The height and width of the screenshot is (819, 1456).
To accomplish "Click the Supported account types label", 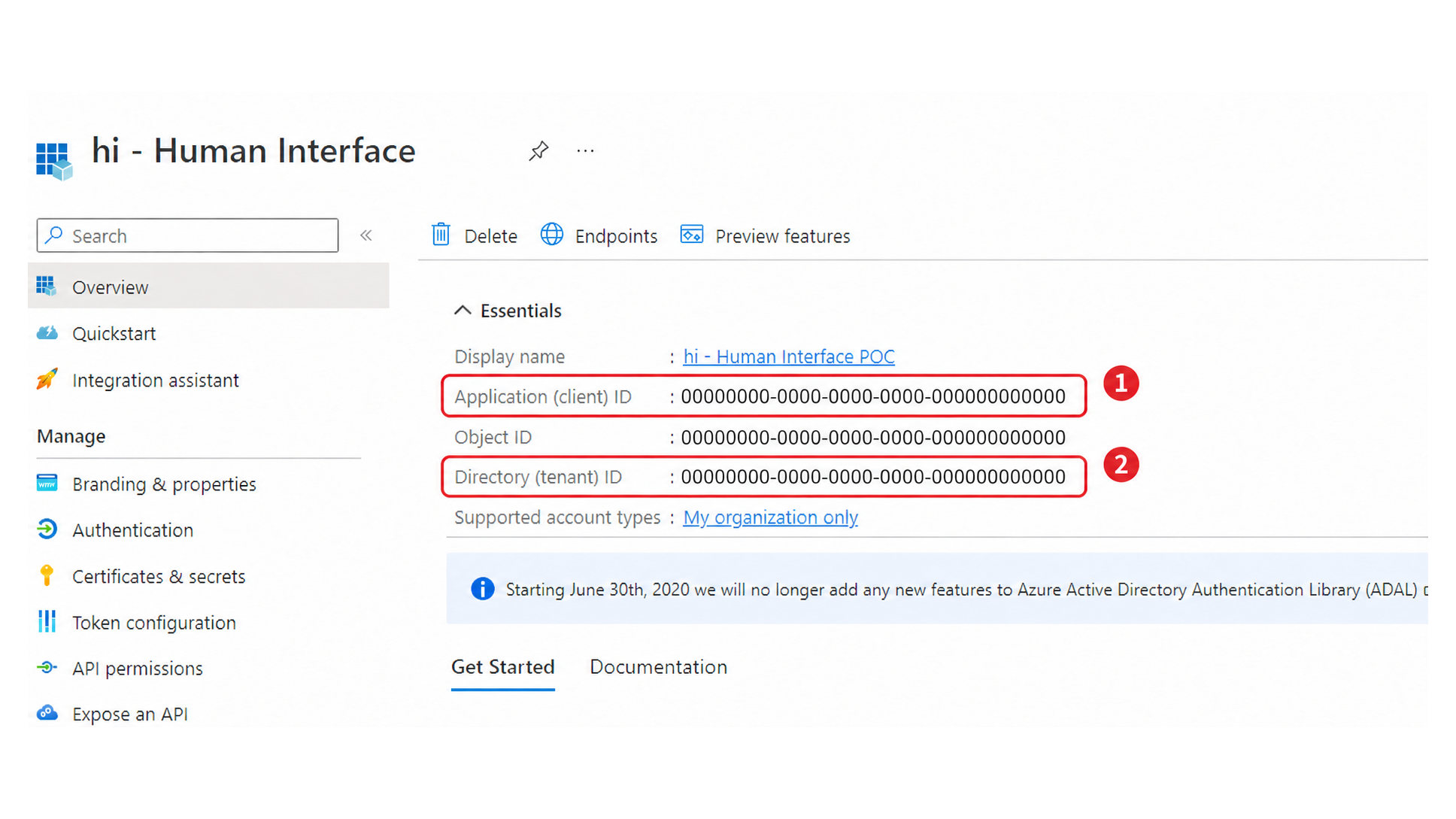I will (557, 517).
